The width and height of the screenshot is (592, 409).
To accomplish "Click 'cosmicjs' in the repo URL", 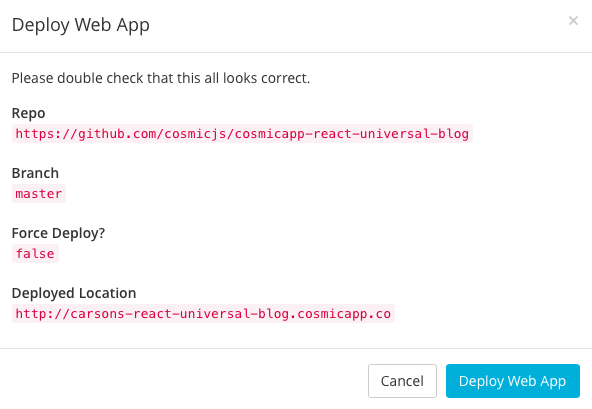I will click(x=196, y=134).
